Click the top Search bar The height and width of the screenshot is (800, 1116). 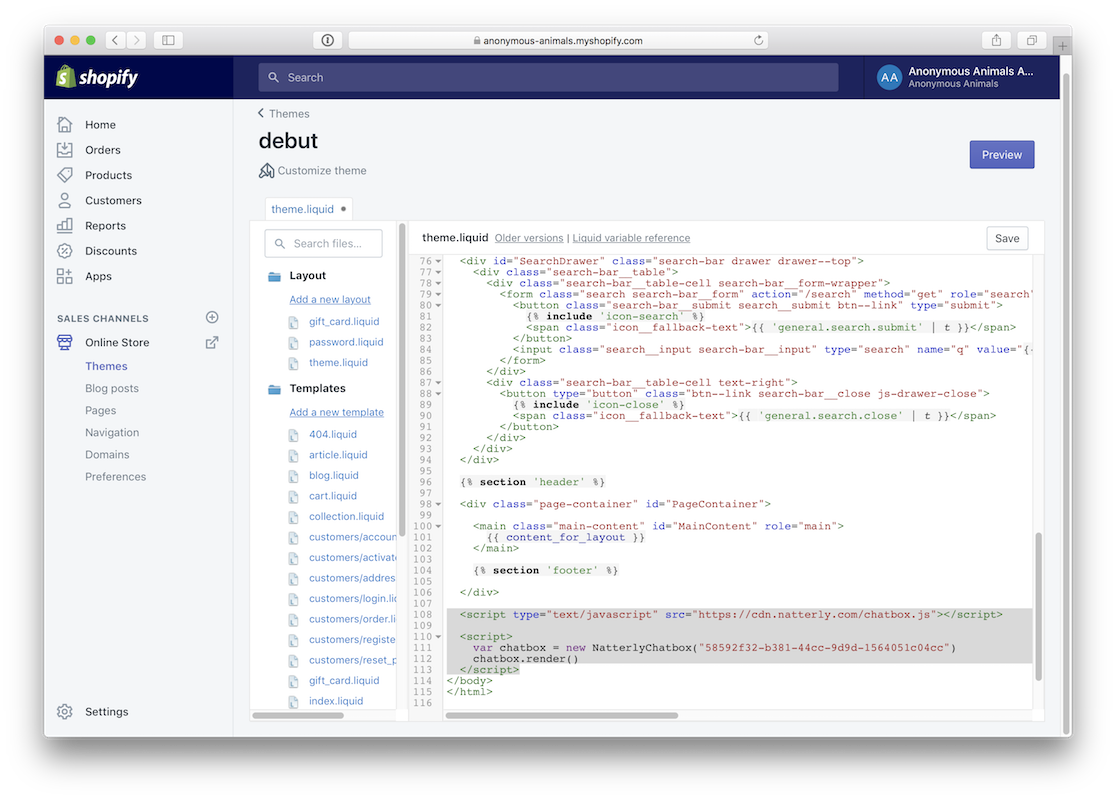point(548,77)
